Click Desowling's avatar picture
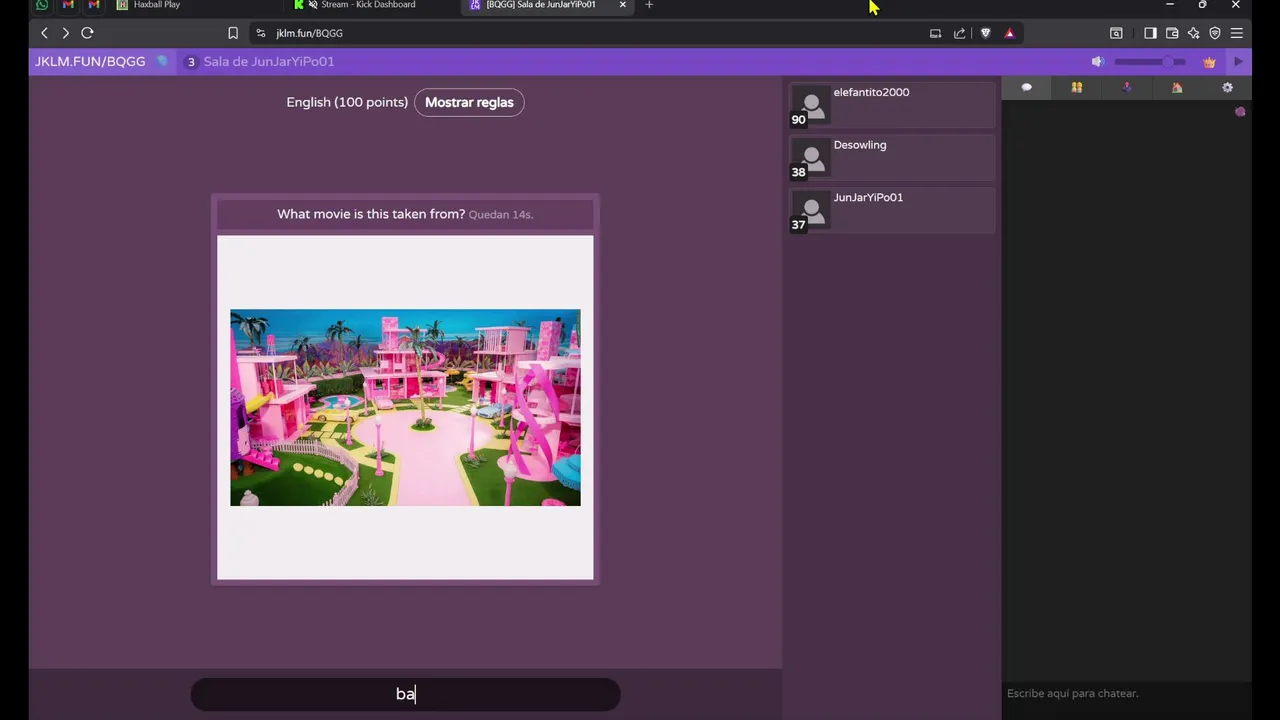 tap(811, 158)
